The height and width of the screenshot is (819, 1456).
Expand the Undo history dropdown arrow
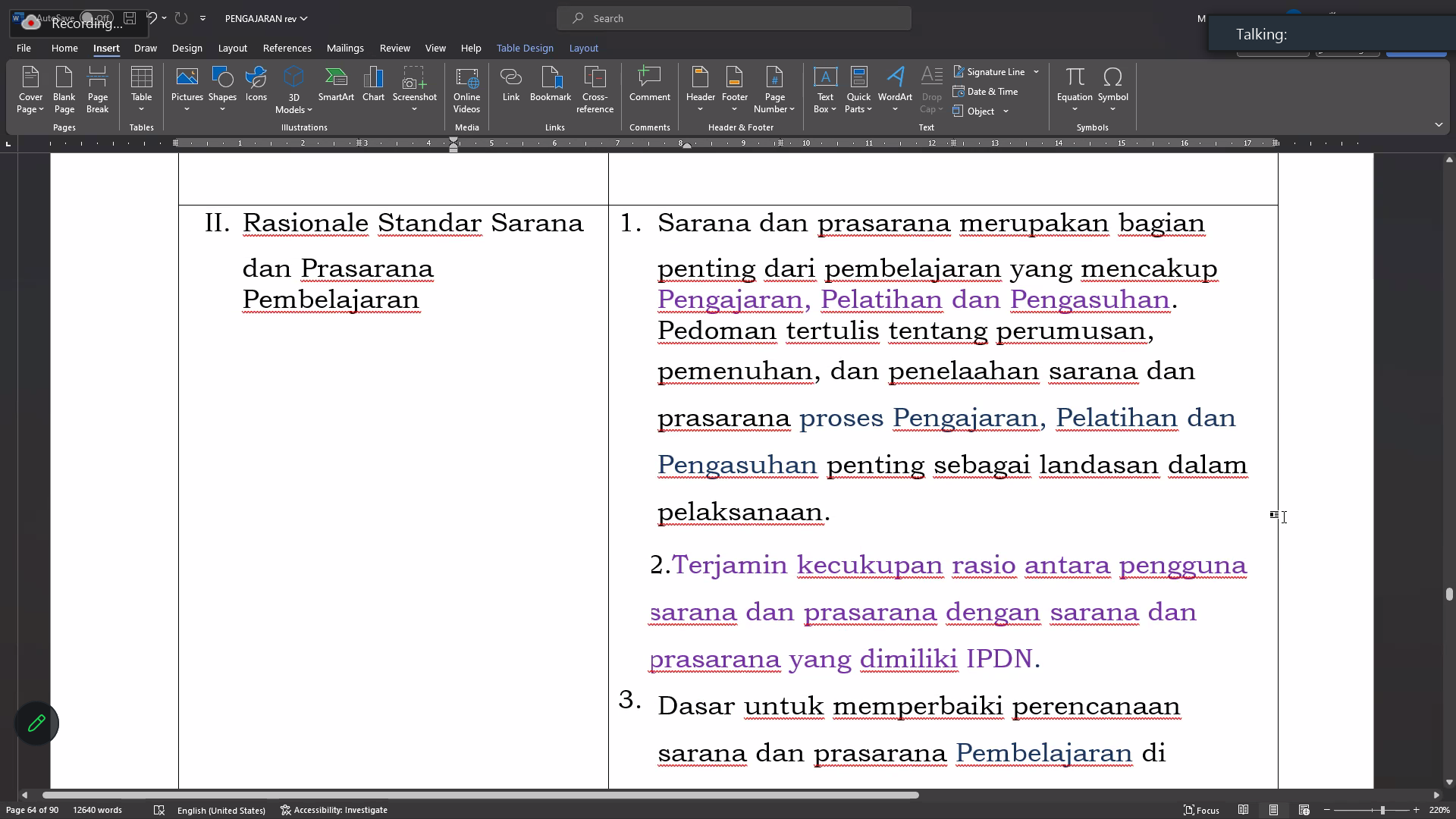click(165, 18)
